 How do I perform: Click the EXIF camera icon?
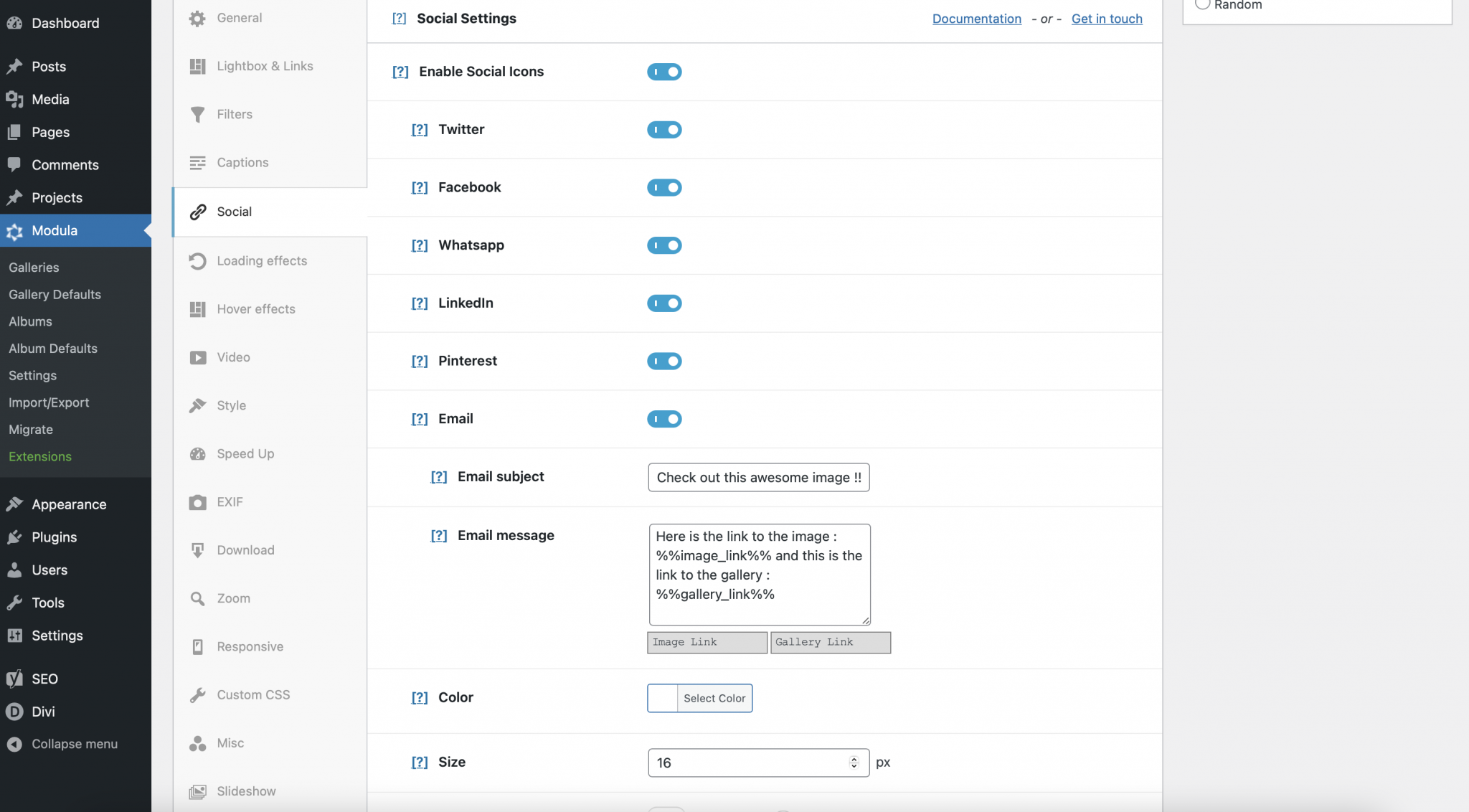[197, 502]
